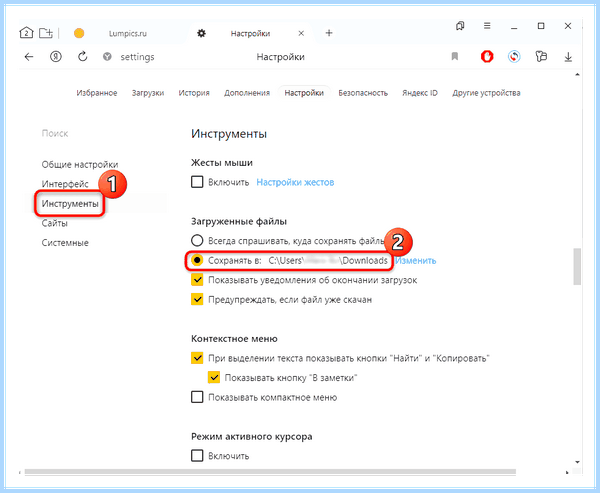Click the site protection icon beside settings
This screenshot has height=493, width=600.
coord(107,57)
